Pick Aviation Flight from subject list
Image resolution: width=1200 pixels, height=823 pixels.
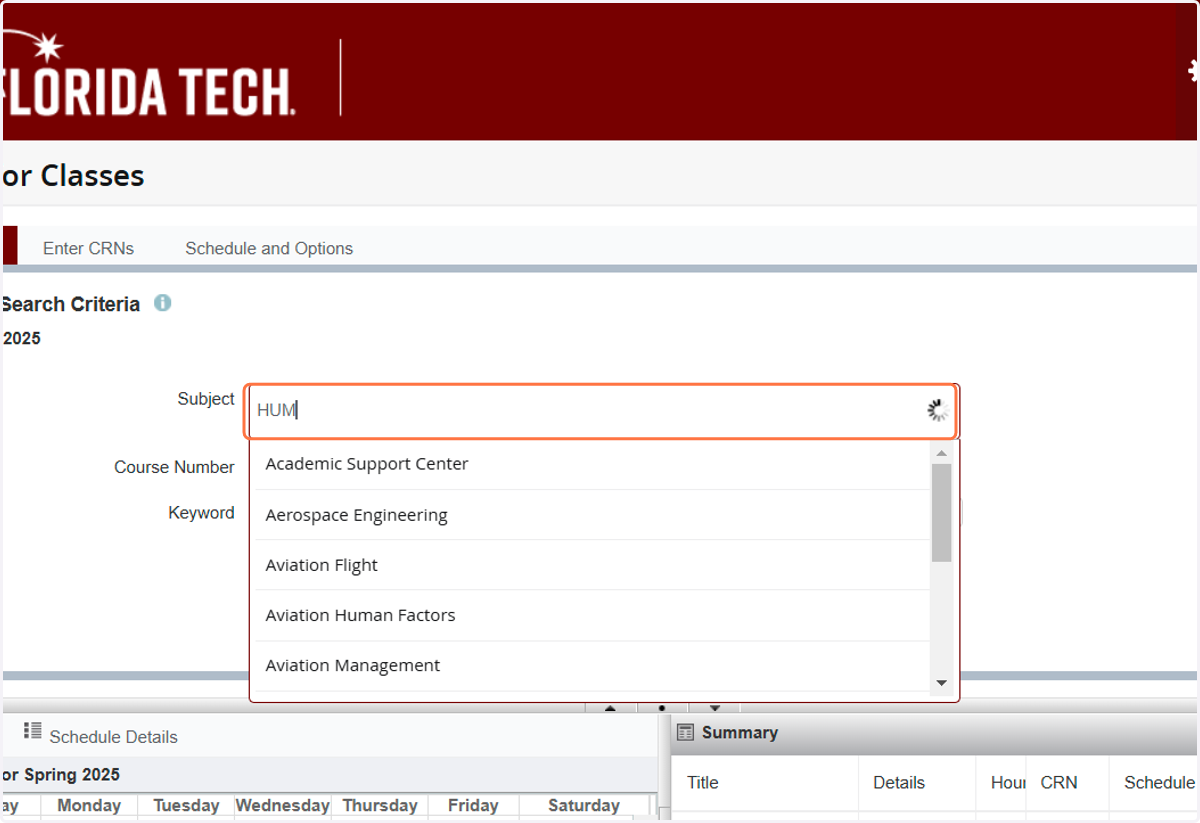pos(592,565)
